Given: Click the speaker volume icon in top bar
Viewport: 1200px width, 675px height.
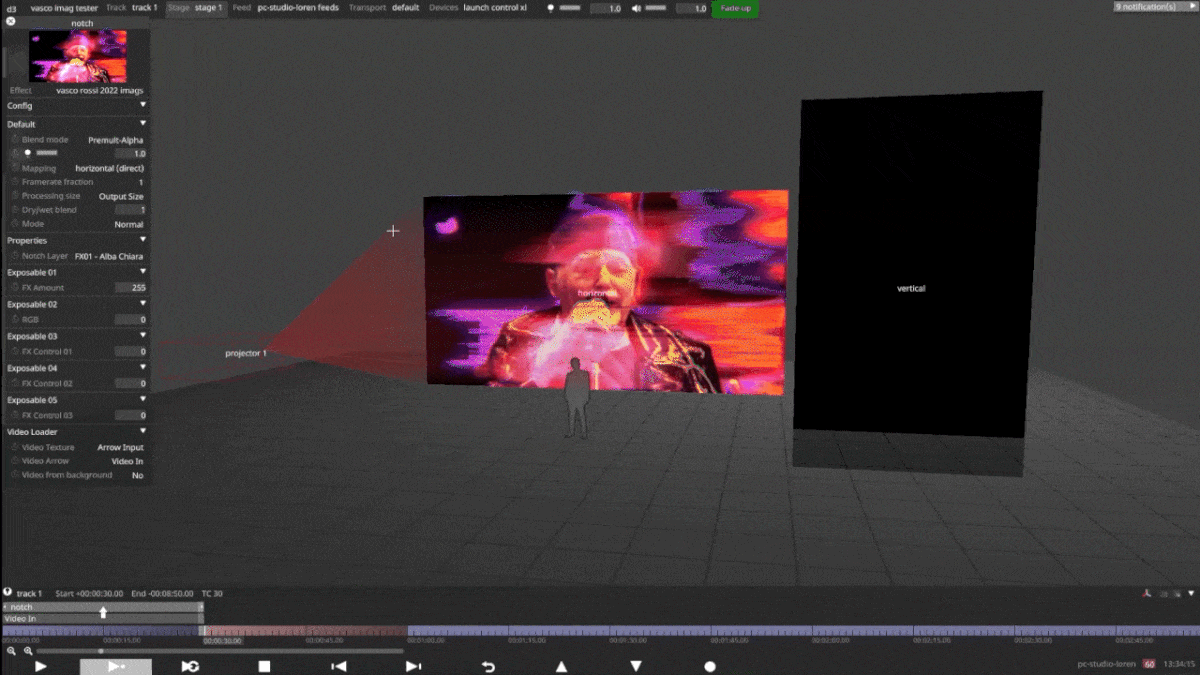Looking at the screenshot, I should (636, 8).
